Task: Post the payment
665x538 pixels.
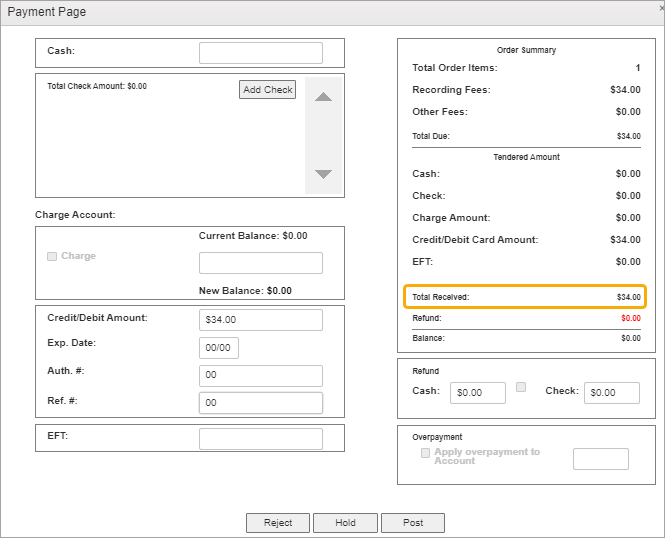Action: [413, 523]
